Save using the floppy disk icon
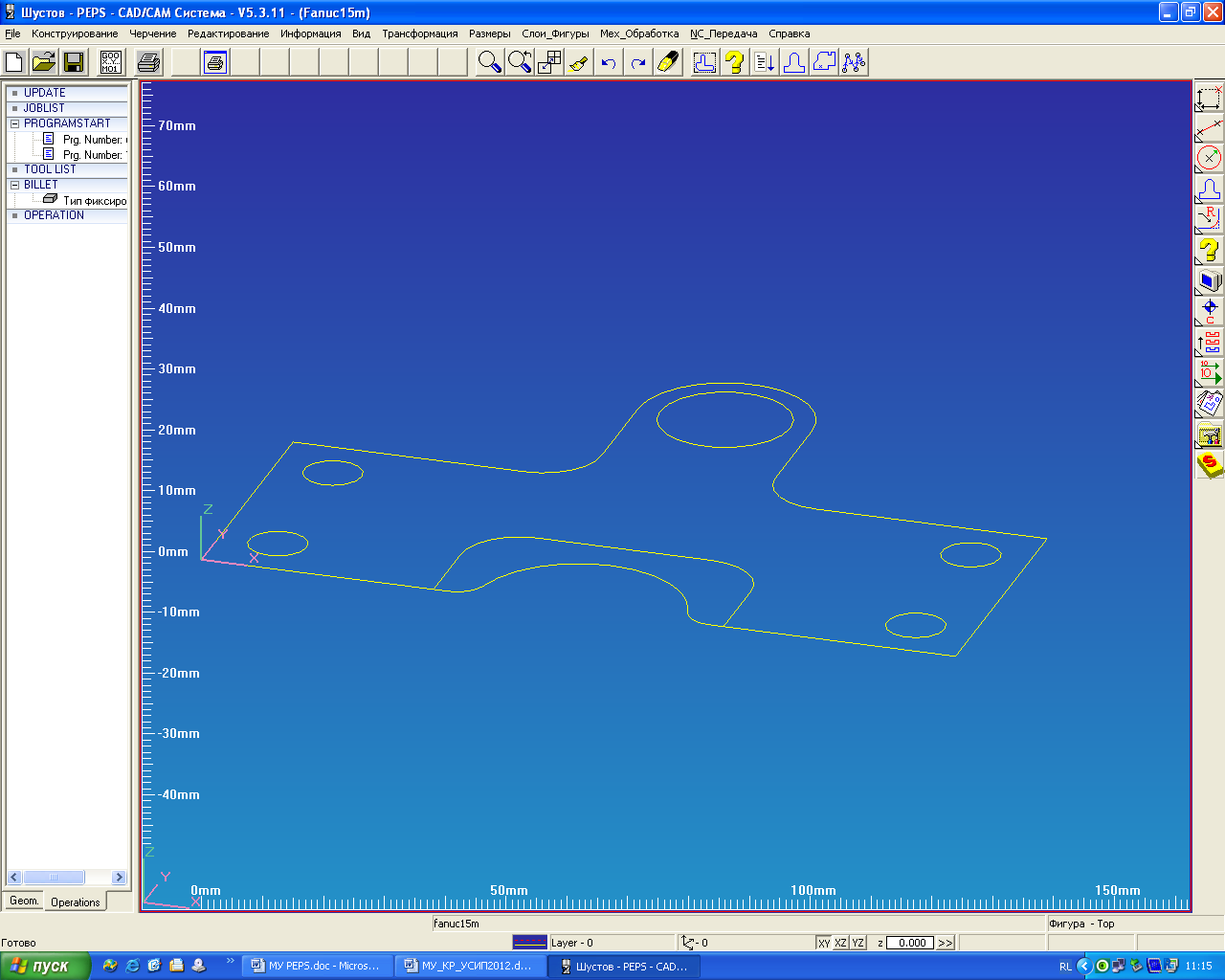 pyautogui.click(x=74, y=62)
